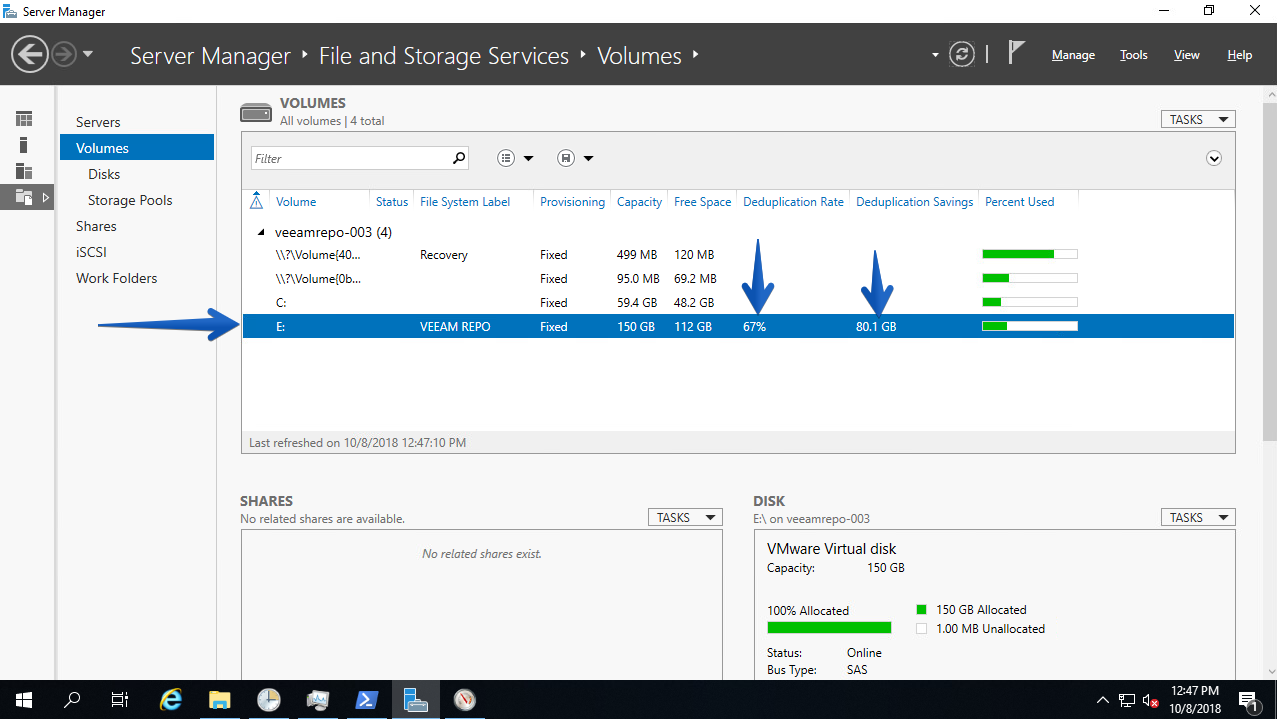
Task: Click the Recovery volume usage bar
Action: tap(1030, 254)
